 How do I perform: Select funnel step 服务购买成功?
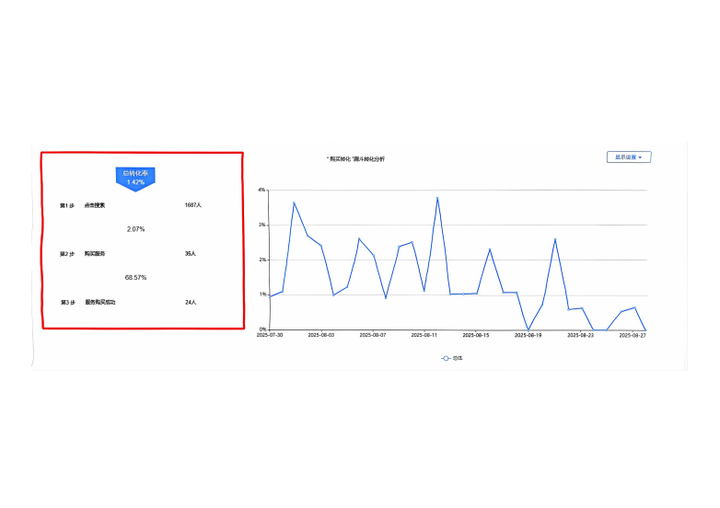(x=101, y=302)
